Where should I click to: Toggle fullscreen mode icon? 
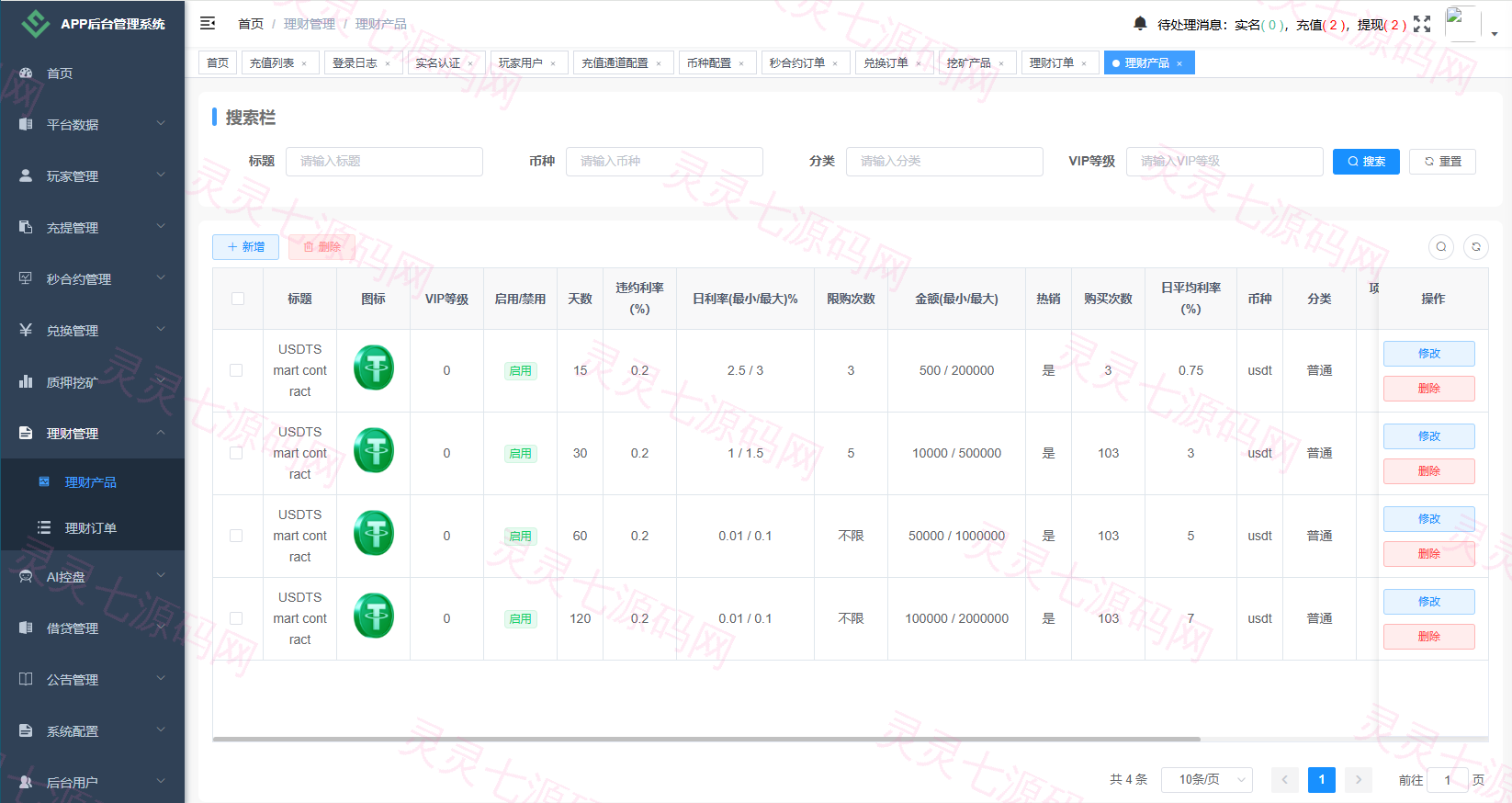pos(1422,24)
